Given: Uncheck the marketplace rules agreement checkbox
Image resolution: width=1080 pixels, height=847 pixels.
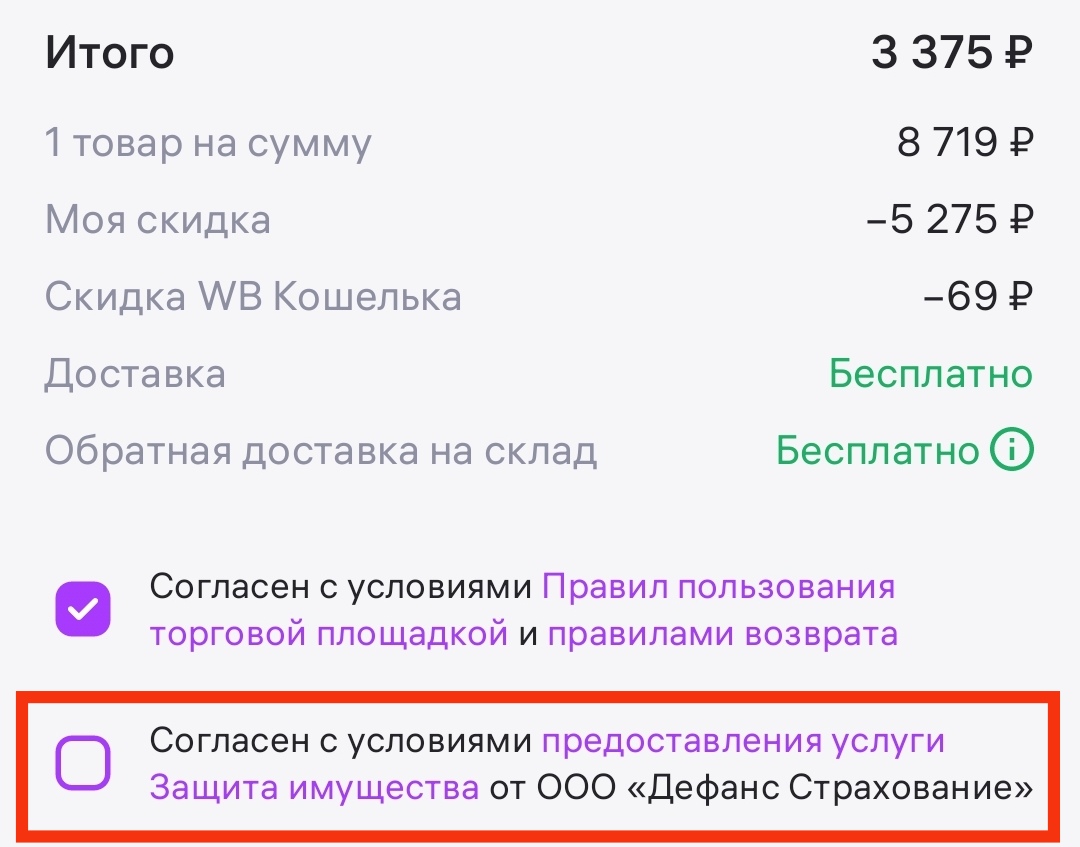Looking at the screenshot, I should (x=82, y=610).
